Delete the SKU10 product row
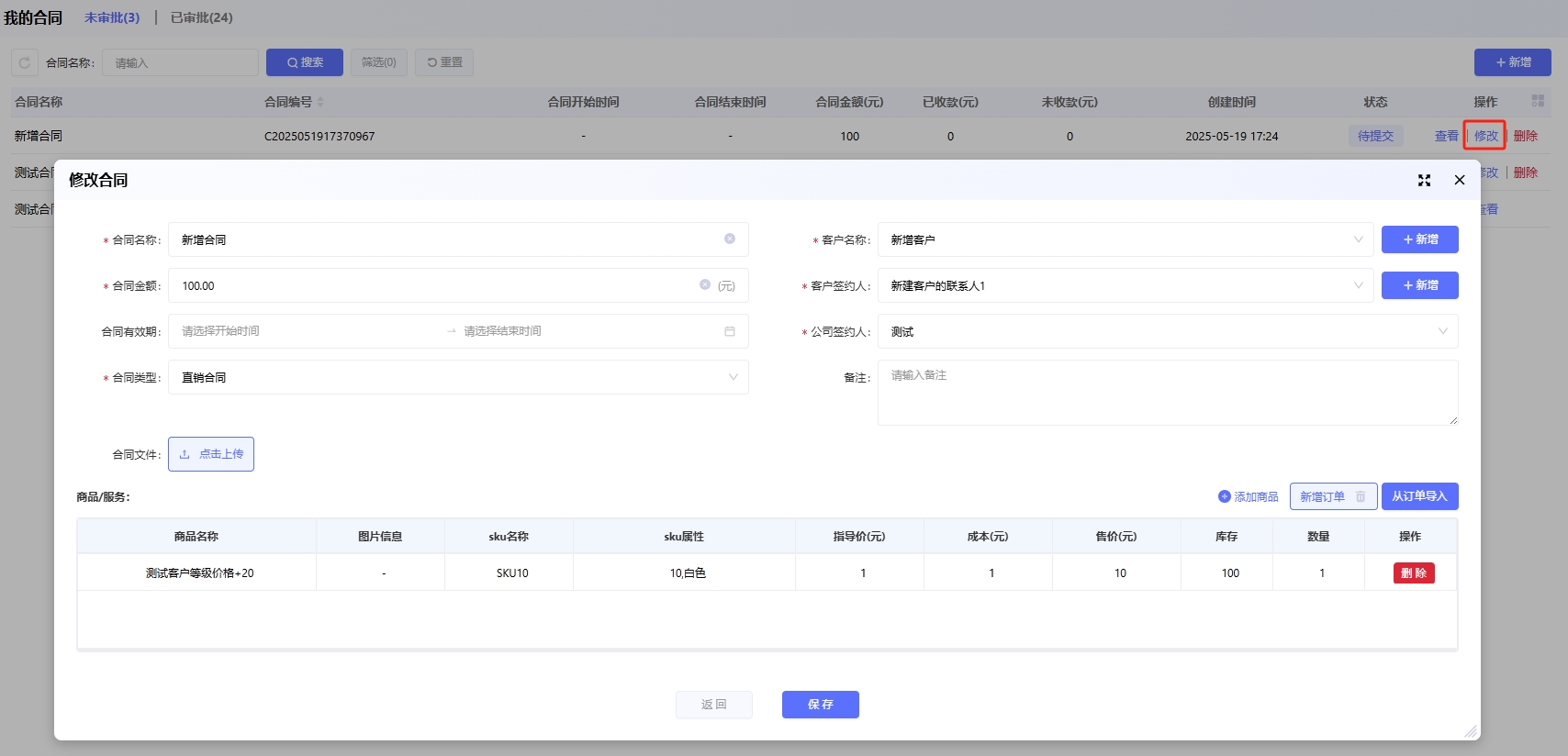 [1413, 573]
